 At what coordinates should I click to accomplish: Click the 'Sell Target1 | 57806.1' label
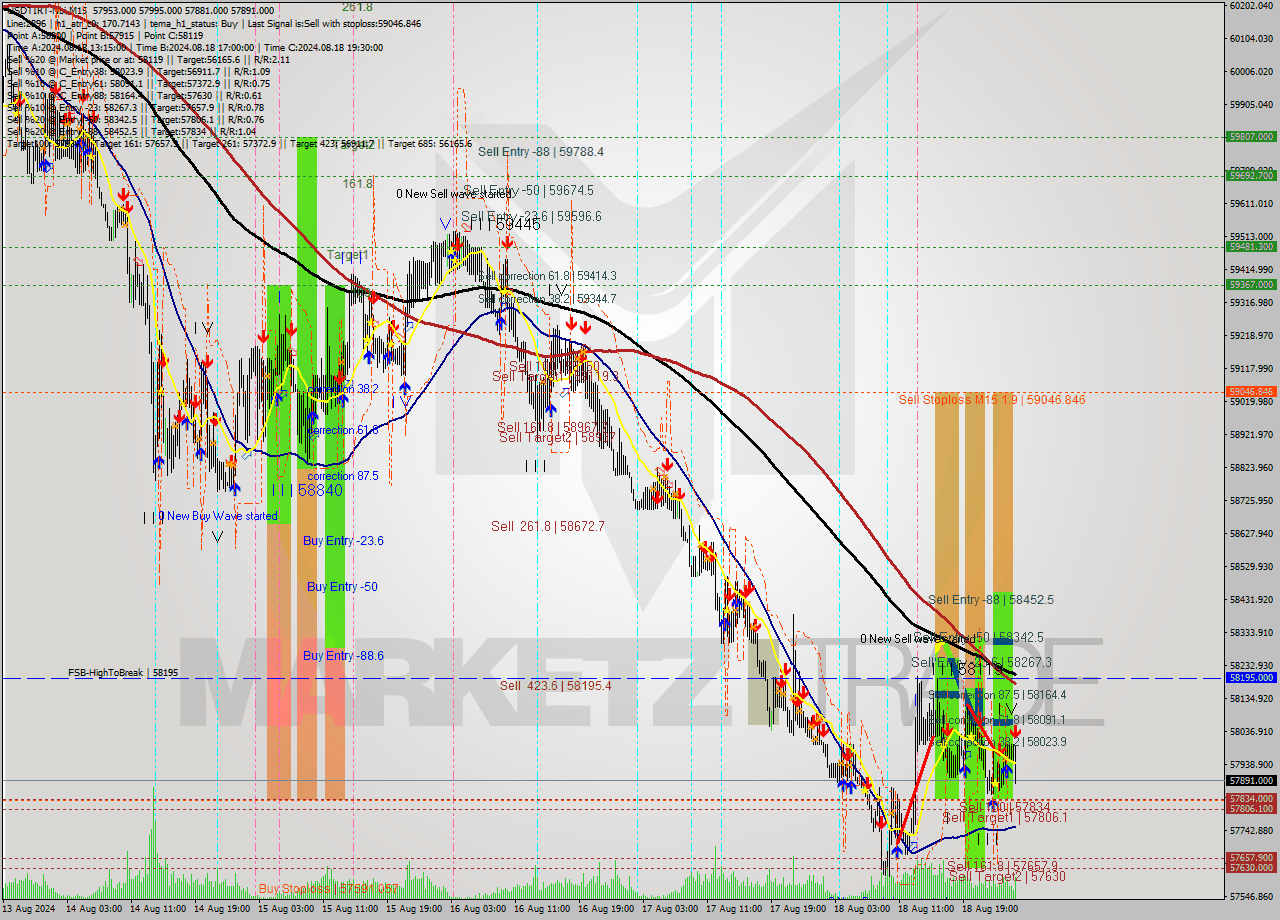click(1005, 818)
